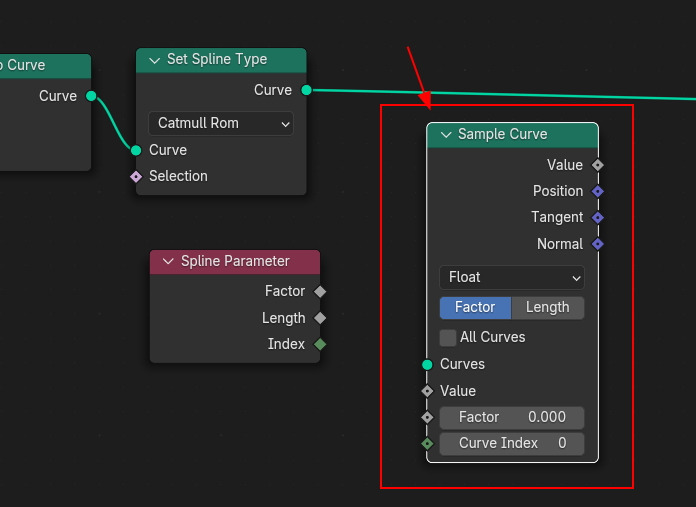
Task: Click Spline Parameter Factor output socket
Action: (x=320, y=292)
